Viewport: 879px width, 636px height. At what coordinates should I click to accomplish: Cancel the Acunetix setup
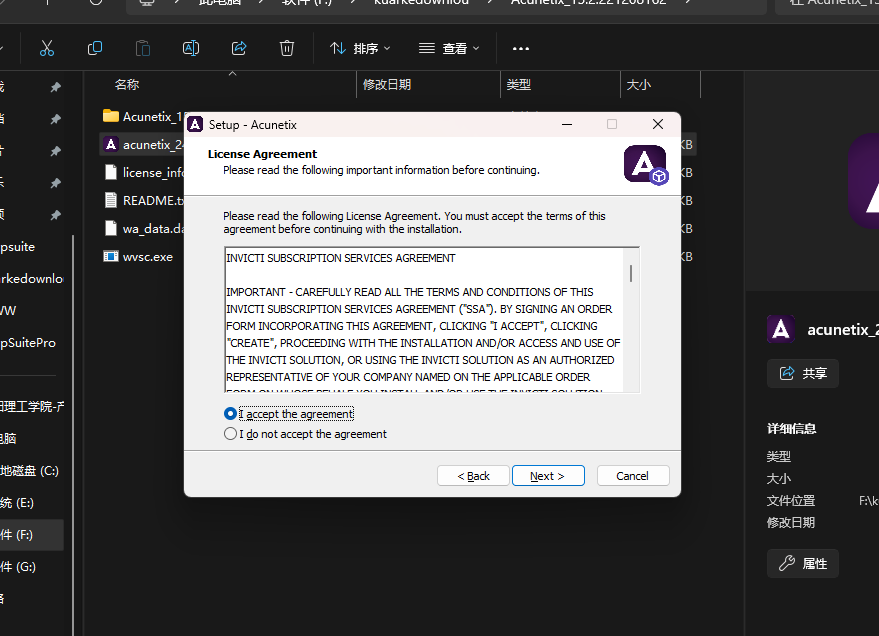pyautogui.click(x=633, y=476)
